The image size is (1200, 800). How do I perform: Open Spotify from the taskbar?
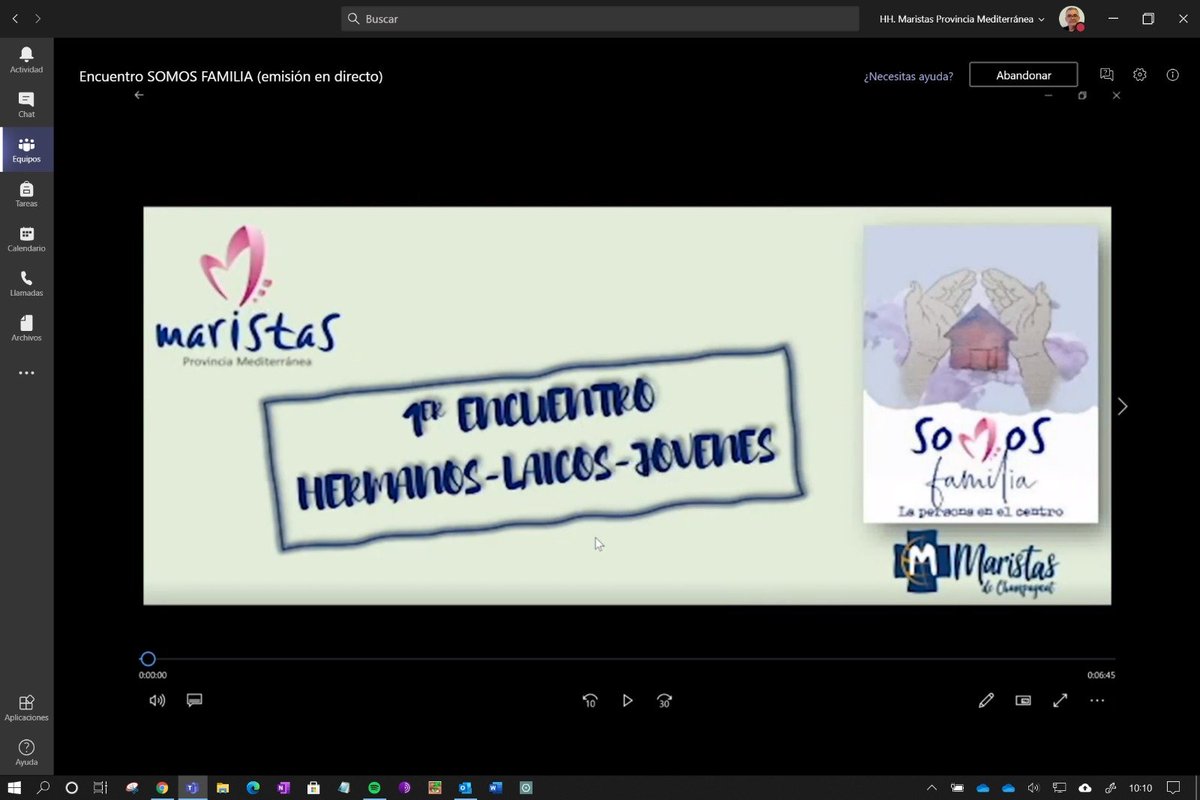374,787
